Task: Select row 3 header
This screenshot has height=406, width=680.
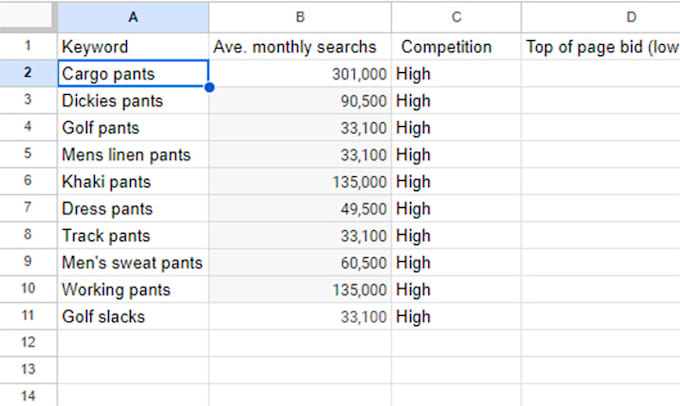Action: pos(28,100)
